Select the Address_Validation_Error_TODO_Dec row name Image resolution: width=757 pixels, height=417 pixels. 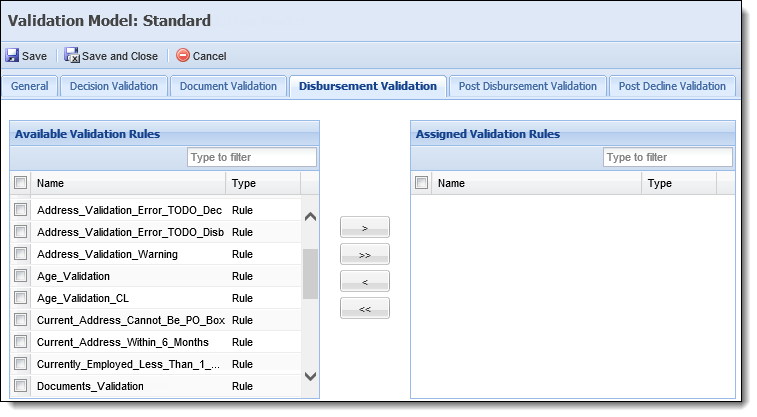point(129,210)
